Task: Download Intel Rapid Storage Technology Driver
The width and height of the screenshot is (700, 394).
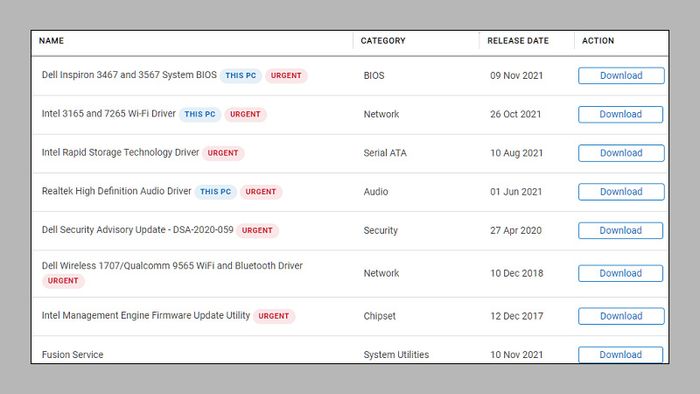Action: (621, 153)
